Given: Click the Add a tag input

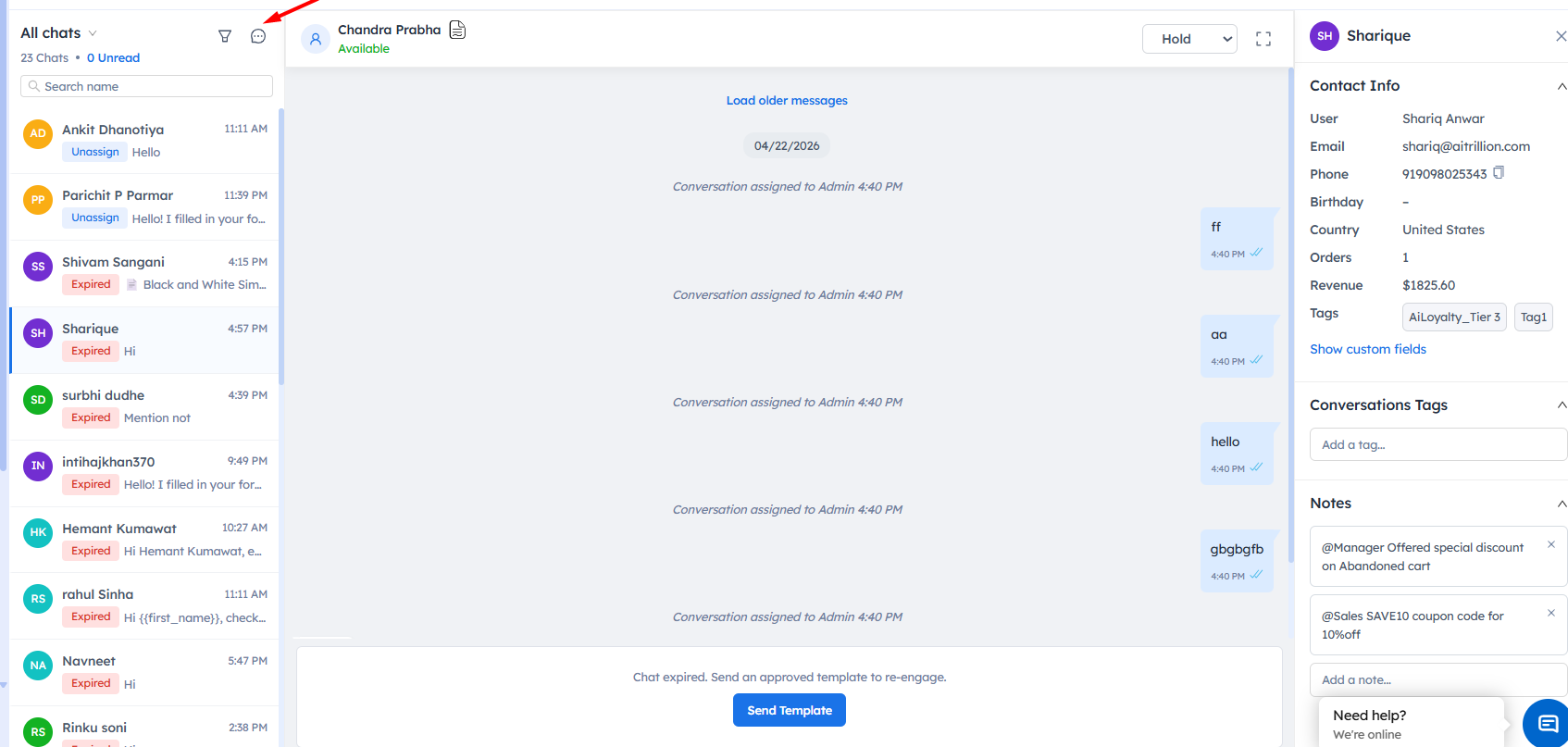Looking at the screenshot, I should (x=1437, y=444).
